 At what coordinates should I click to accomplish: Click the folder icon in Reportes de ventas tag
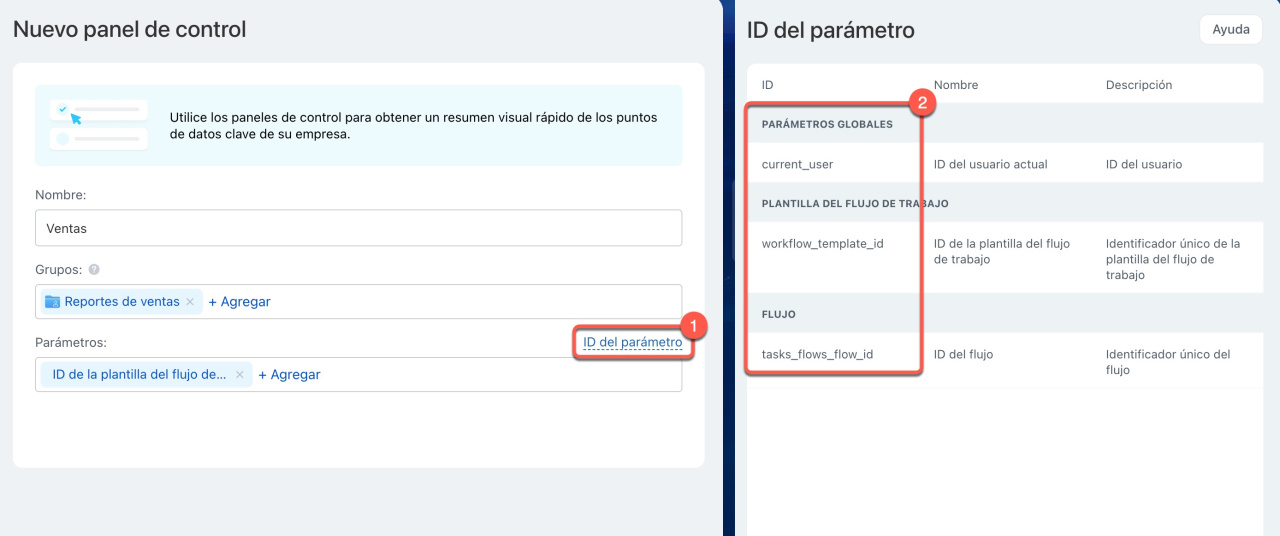pyautogui.click(x=53, y=302)
